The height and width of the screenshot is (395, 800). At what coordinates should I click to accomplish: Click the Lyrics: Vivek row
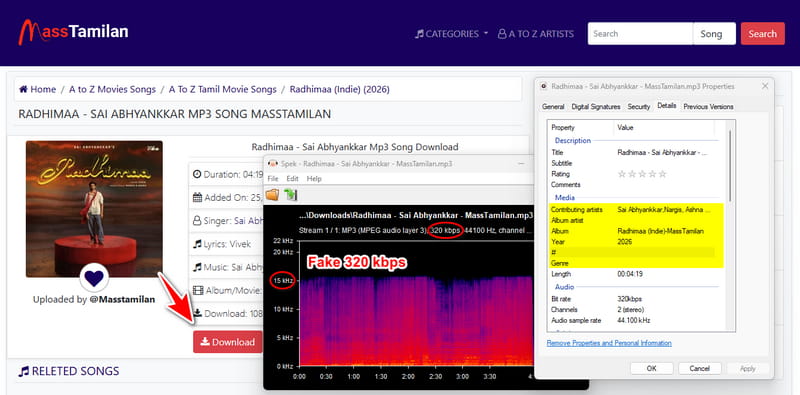click(x=226, y=244)
